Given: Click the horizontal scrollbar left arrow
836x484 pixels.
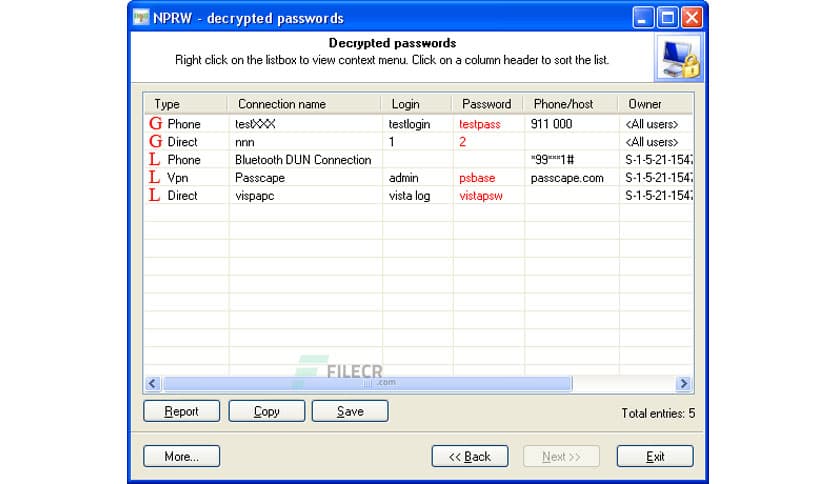Looking at the screenshot, I should click(x=153, y=383).
